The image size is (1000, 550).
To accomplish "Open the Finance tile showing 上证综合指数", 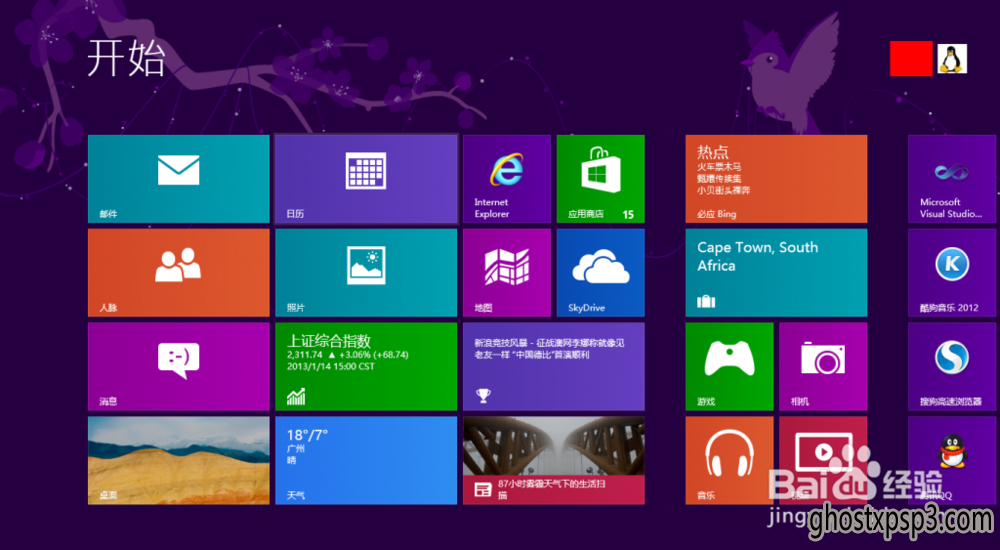I will point(366,366).
